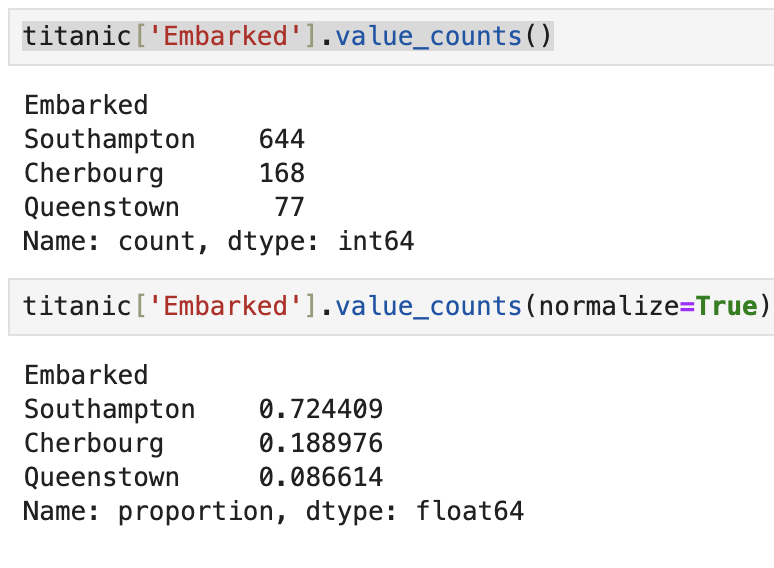
Task: Click the word normalize in the second cell
Action: [609, 306]
